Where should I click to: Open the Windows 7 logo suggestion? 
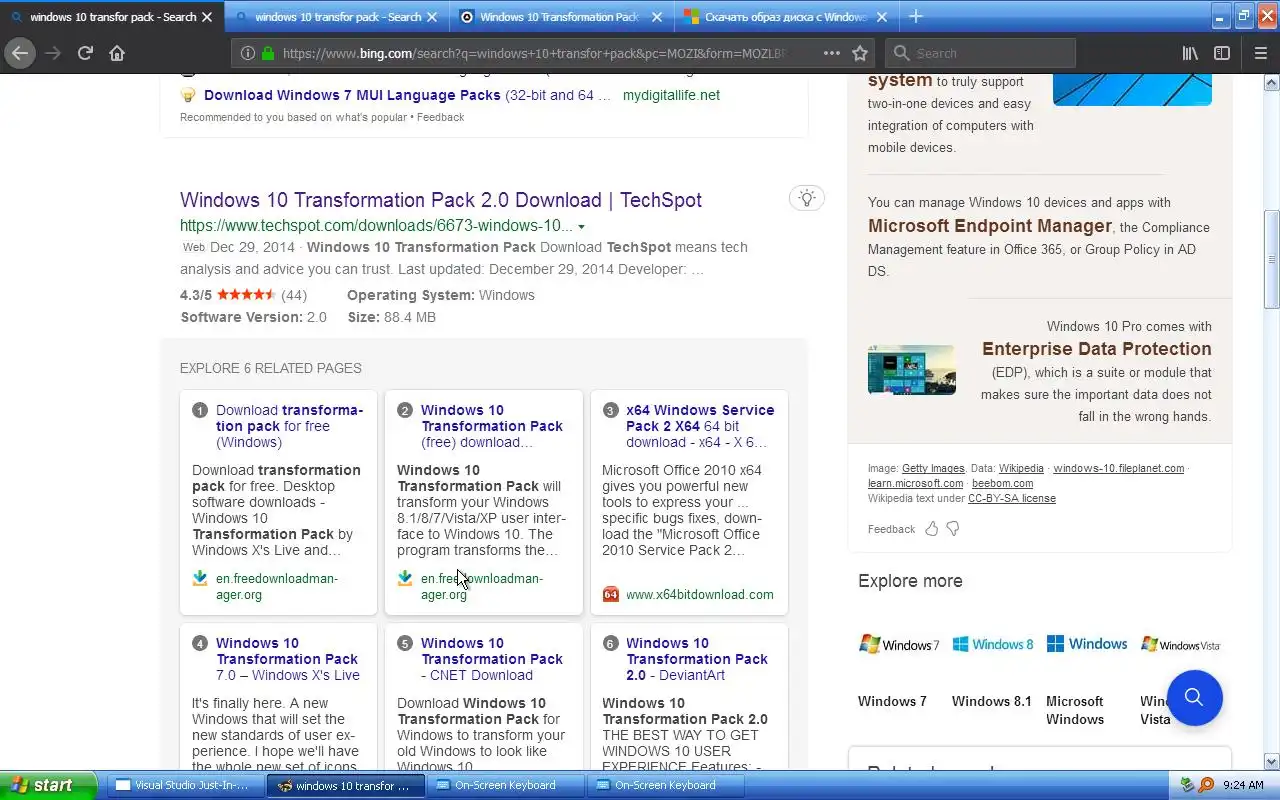pyautogui.click(x=899, y=645)
